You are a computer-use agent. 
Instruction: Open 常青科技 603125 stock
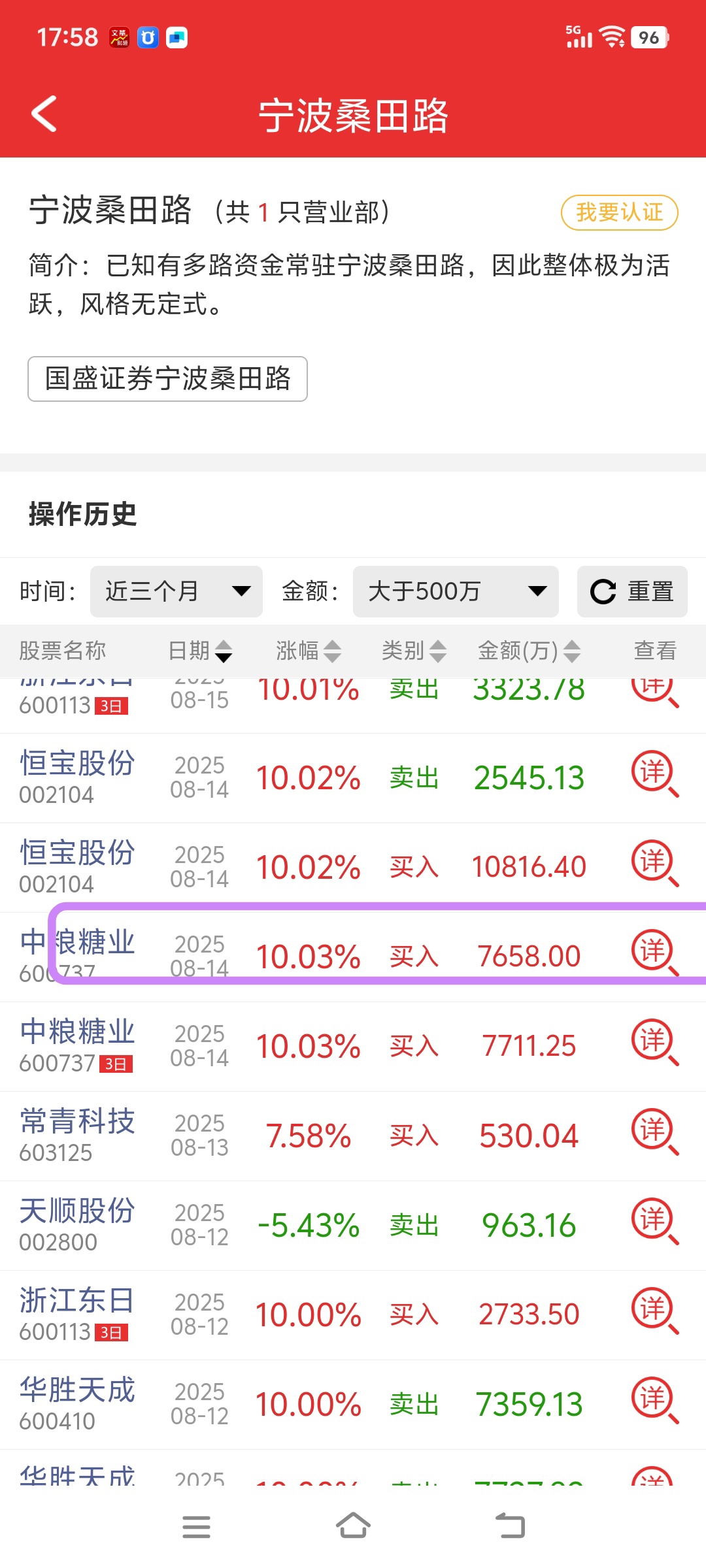coord(77,1135)
